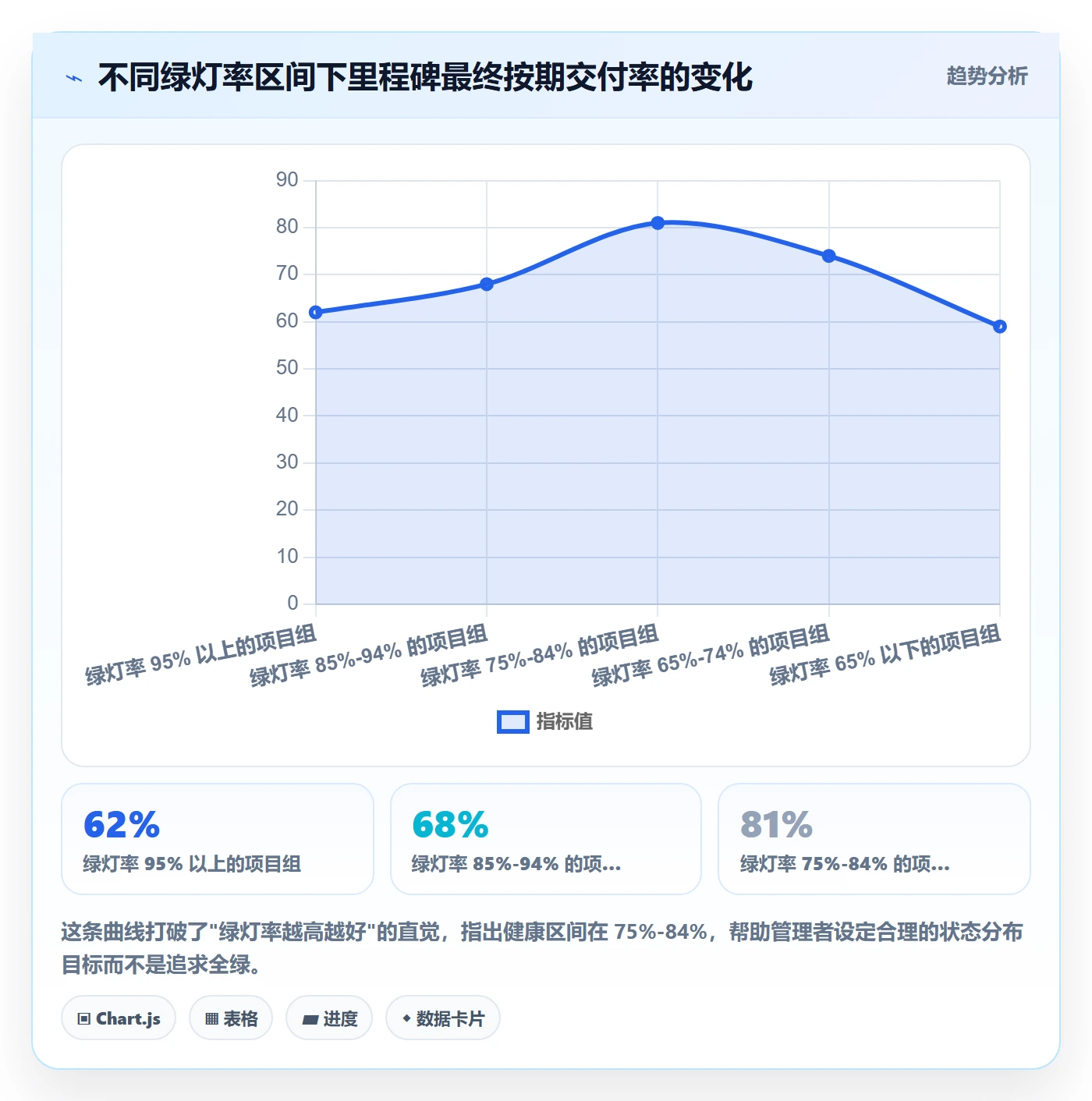Toggle the 指标值 legend swatch
The height and width of the screenshot is (1101, 1092).
click(513, 722)
